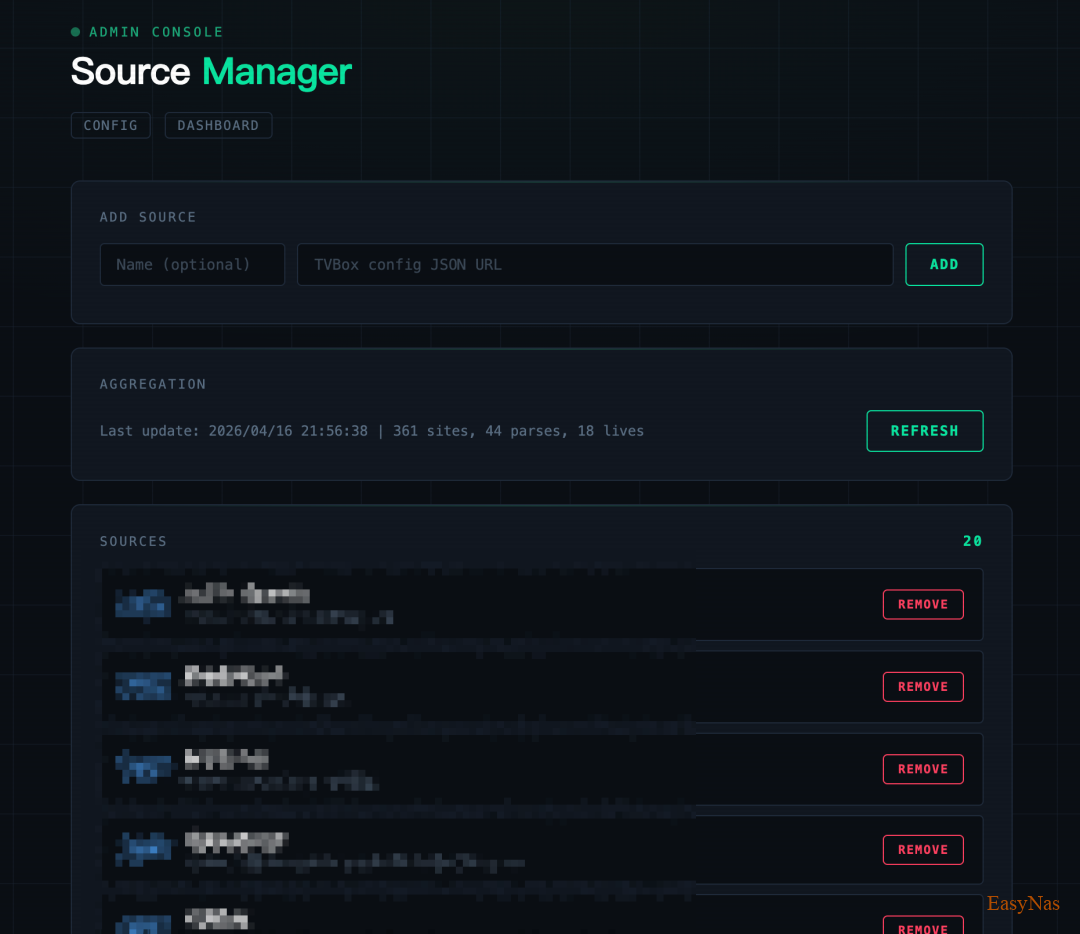Select the "Last update" aggregation status text
The height and width of the screenshot is (934, 1080).
pos(372,431)
